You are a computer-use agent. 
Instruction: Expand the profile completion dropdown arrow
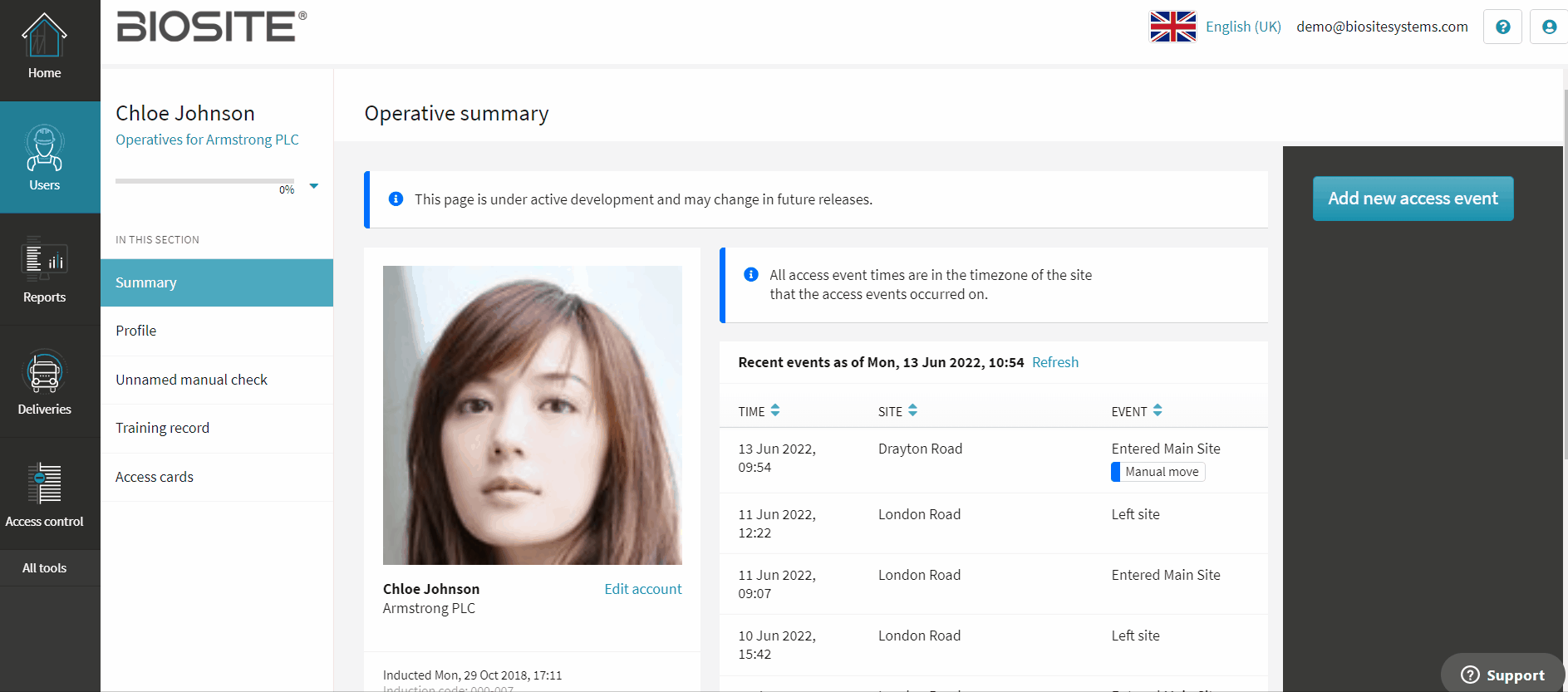point(314,186)
